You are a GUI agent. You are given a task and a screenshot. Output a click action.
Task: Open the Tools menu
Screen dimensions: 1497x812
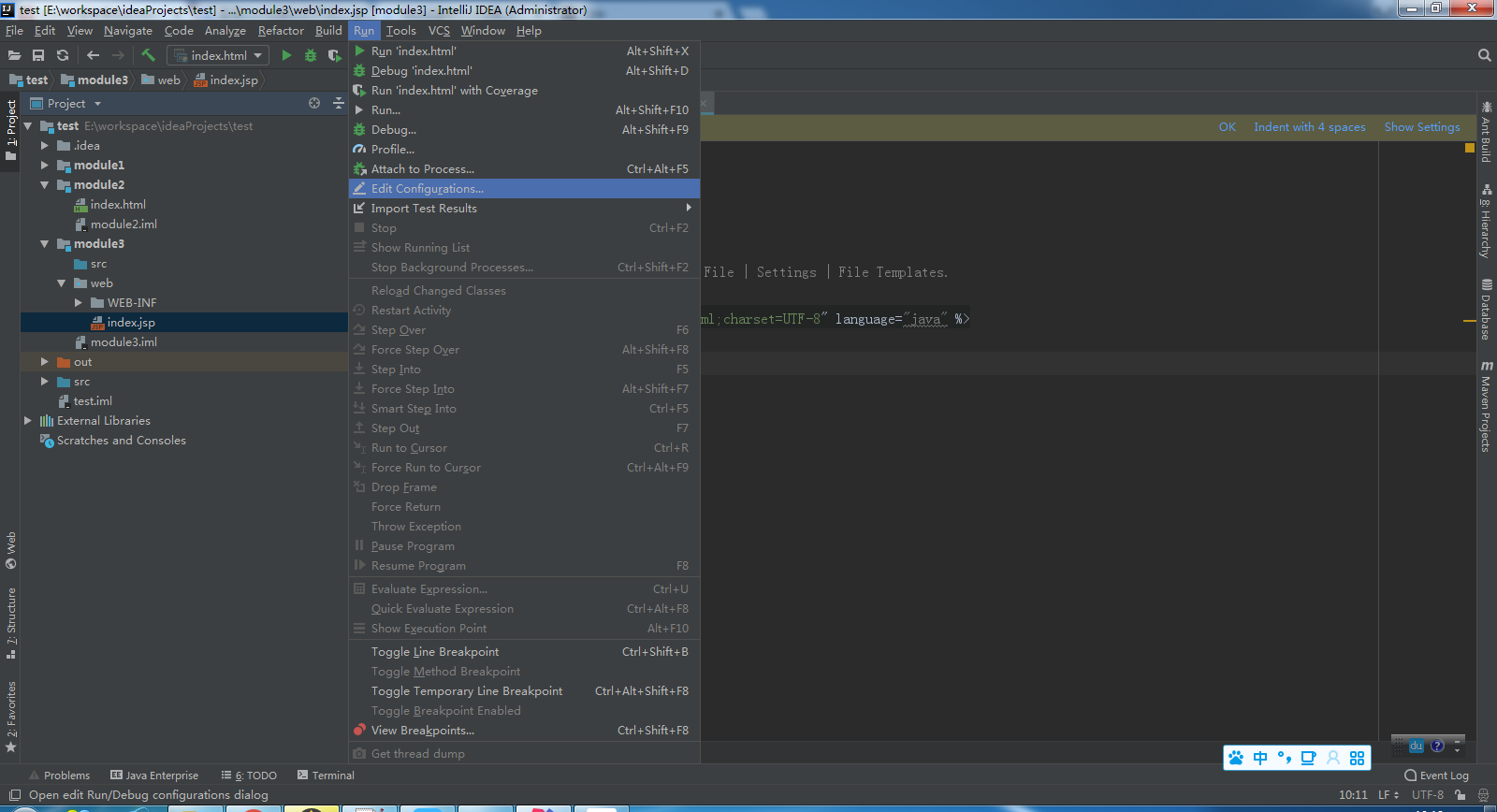(x=401, y=31)
